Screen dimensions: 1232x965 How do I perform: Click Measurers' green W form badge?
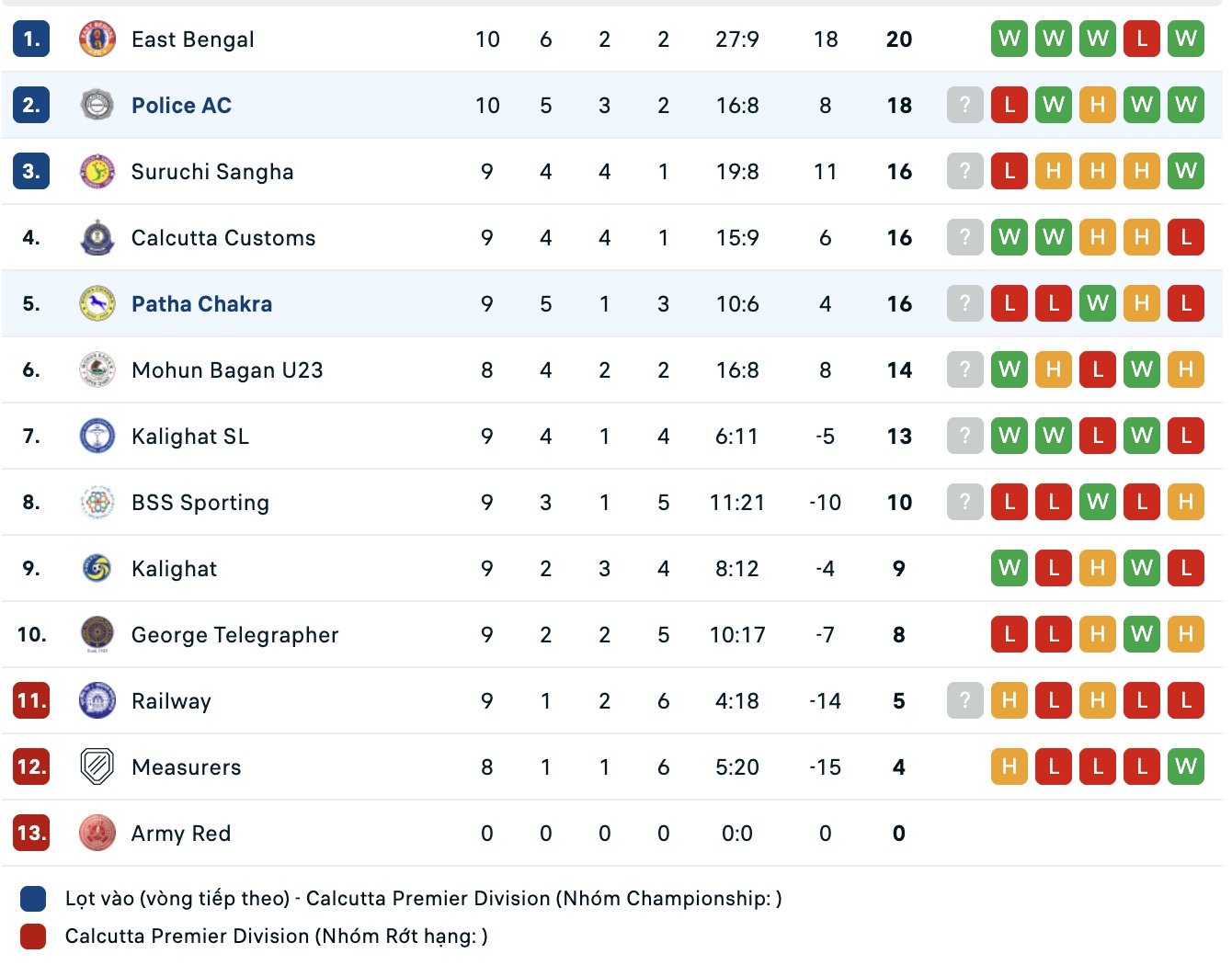(x=1186, y=767)
